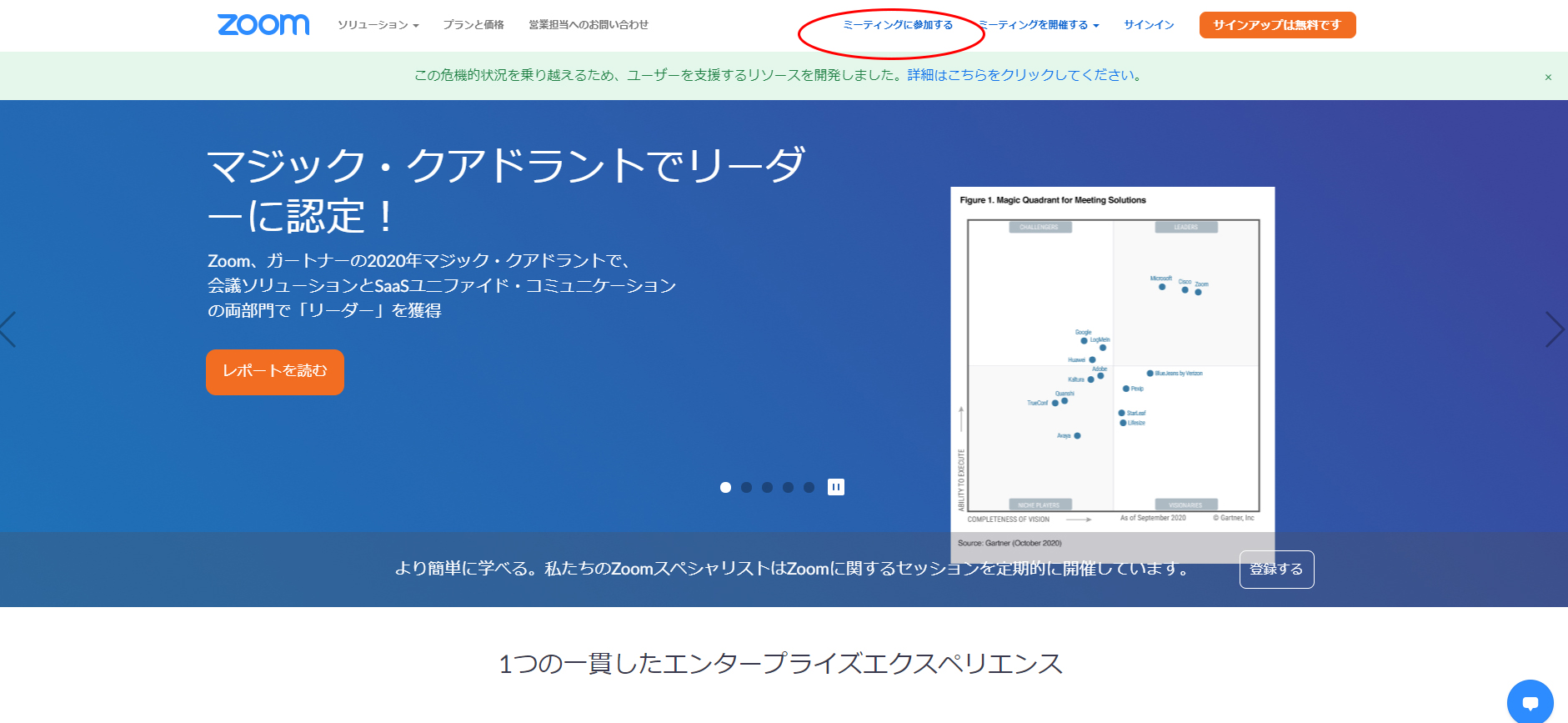Image resolution: width=1568 pixels, height=723 pixels.
Task: Click the サインアップは無料です button
Action: (x=1277, y=25)
